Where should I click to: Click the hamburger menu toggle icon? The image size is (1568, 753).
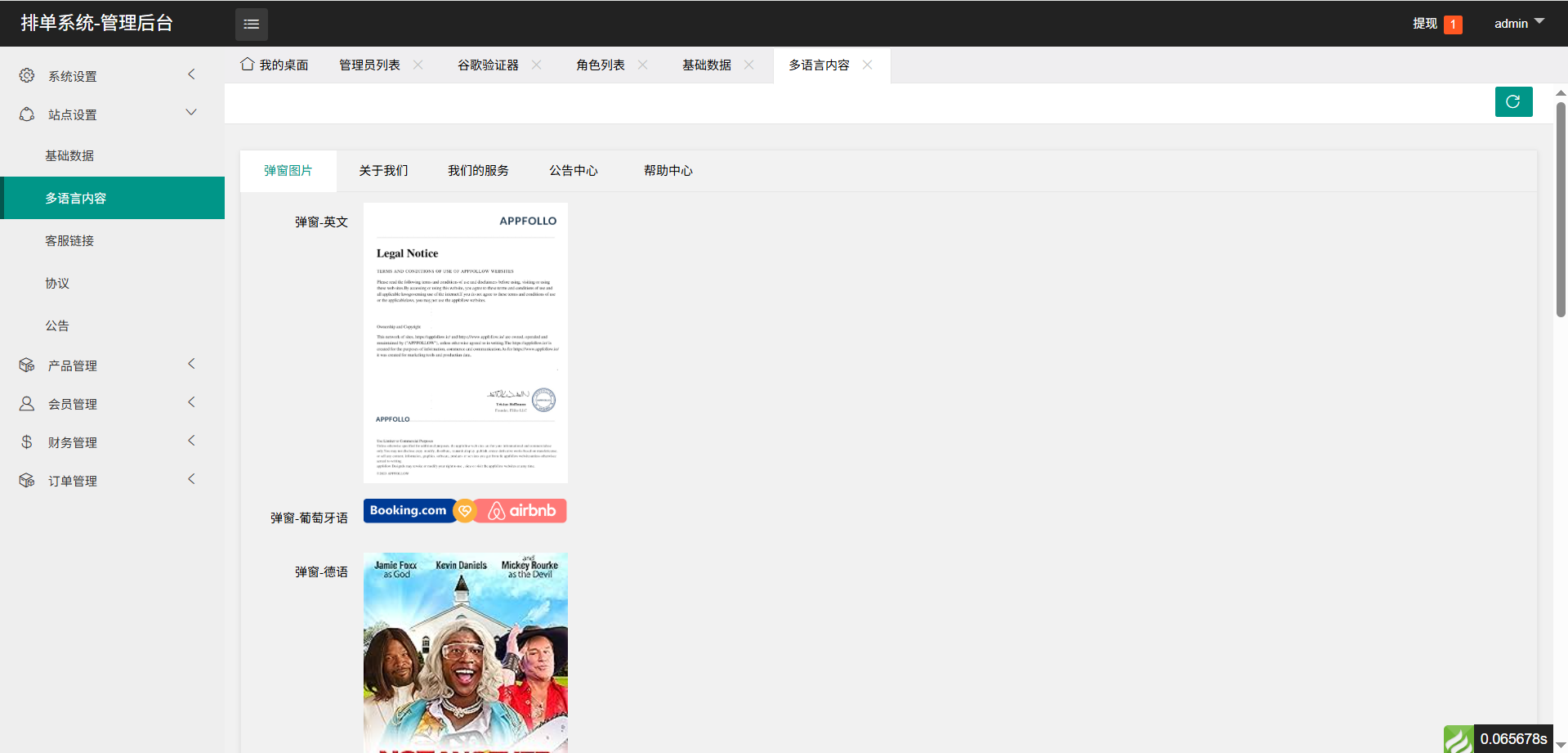251,25
